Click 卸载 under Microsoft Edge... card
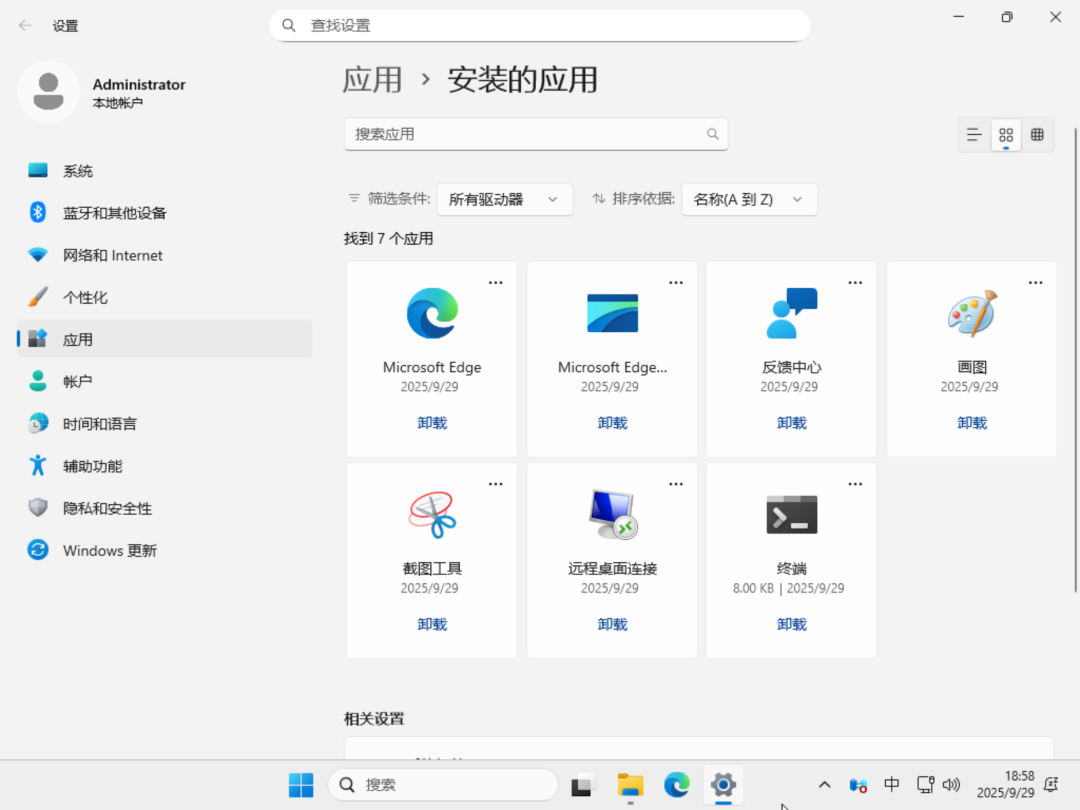Image resolution: width=1080 pixels, height=810 pixels. coord(612,423)
